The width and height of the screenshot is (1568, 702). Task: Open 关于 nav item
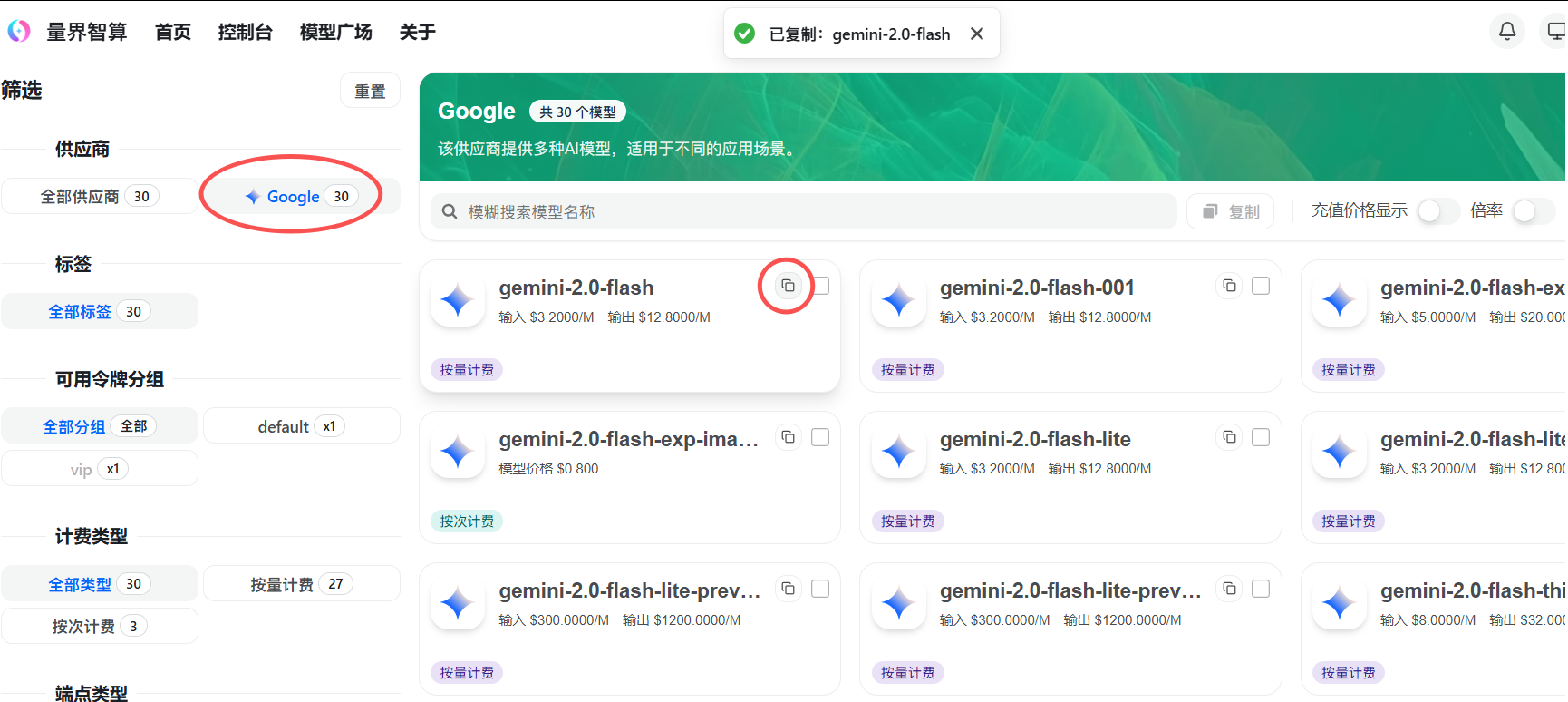click(417, 32)
